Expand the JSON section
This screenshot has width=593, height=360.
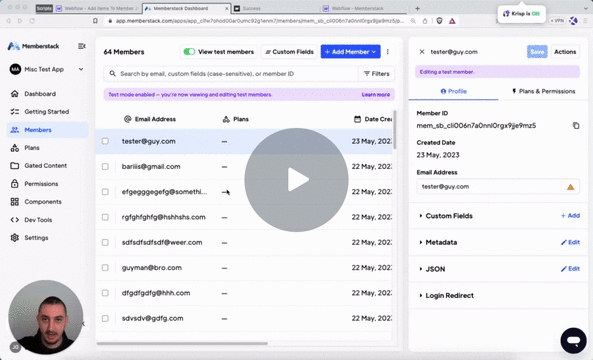[x=432, y=269]
